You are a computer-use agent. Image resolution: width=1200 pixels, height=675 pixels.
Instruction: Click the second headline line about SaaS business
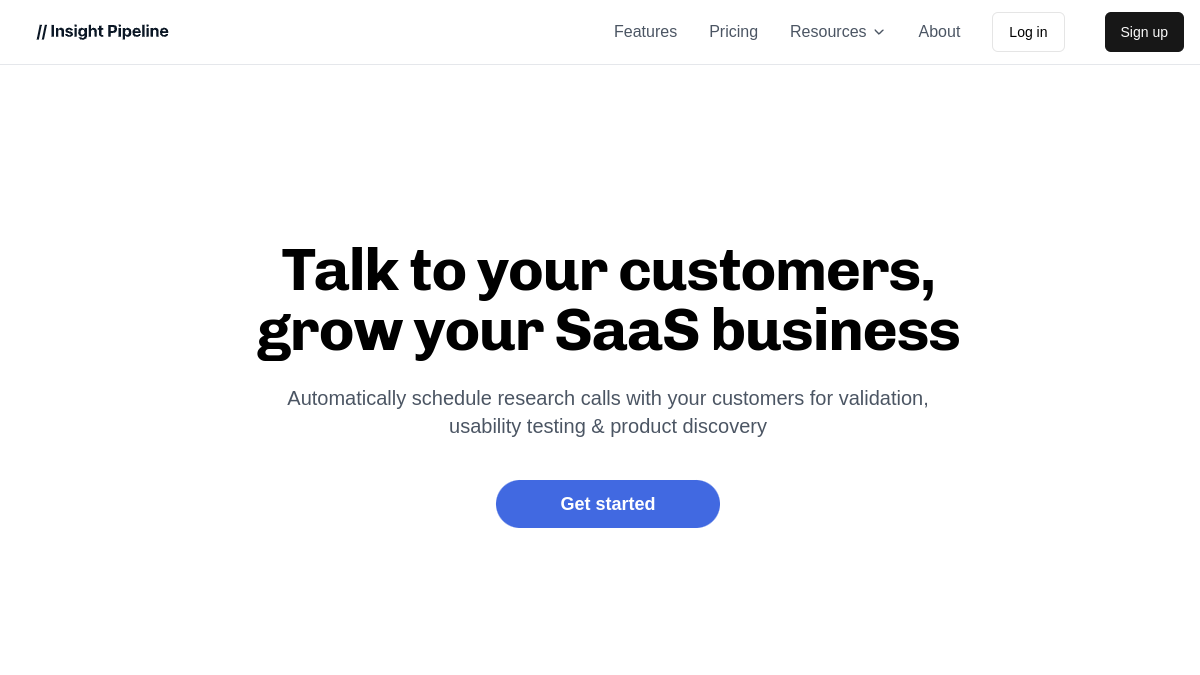pyautogui.click(x=608, y=331)
